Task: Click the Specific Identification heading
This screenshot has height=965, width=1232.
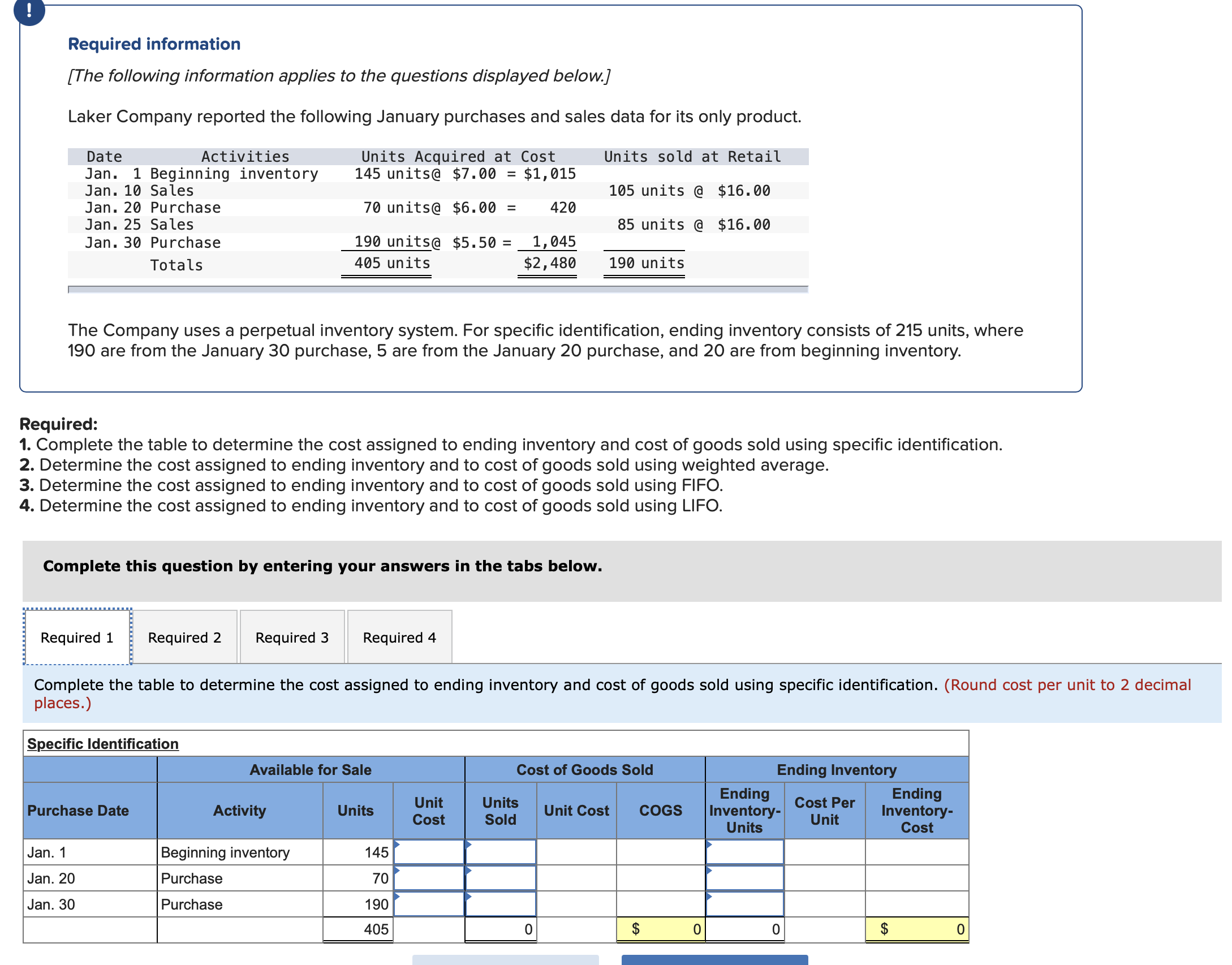Action: (103, 744)
